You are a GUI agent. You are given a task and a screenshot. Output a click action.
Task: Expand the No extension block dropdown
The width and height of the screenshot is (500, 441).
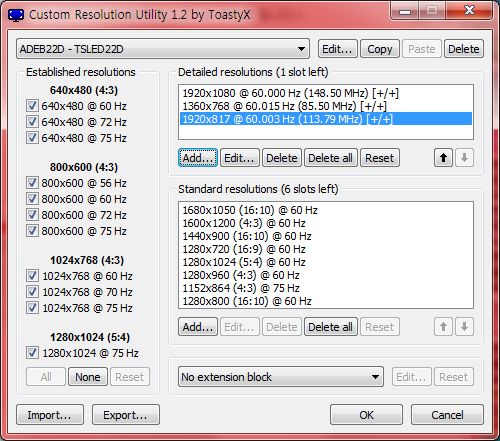[x=281, y=377]
